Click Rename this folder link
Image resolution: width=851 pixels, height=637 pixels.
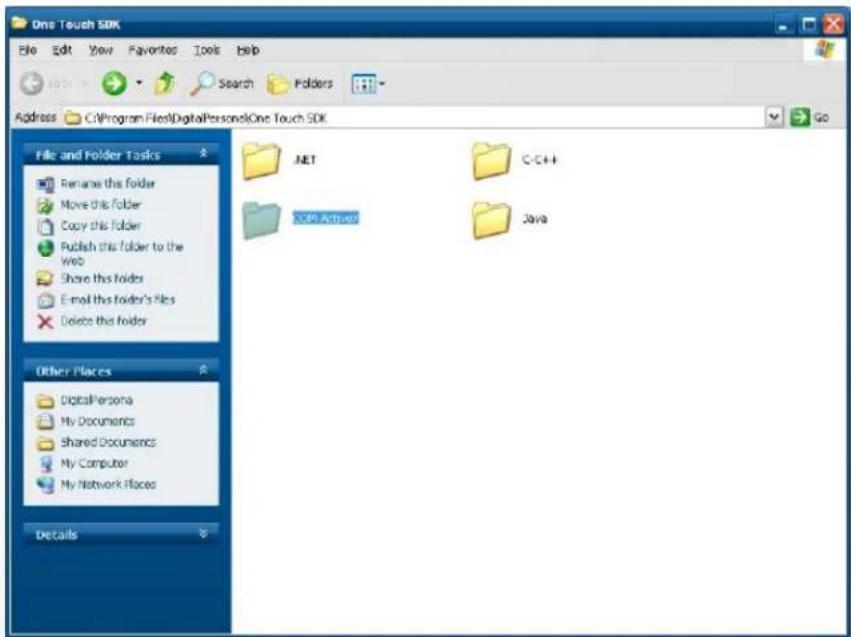107,183
